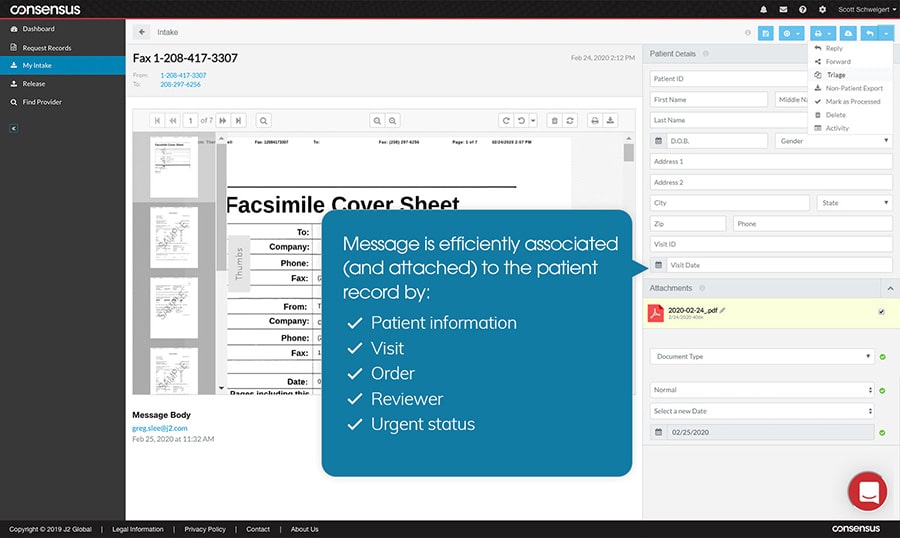Click the print icon in document viewer toolbar
The image size is (900, 538).
(x=595, y=120)
